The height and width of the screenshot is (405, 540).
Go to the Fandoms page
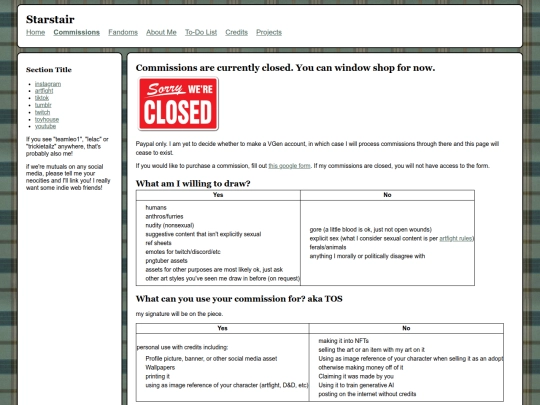[x=123, y=32]
